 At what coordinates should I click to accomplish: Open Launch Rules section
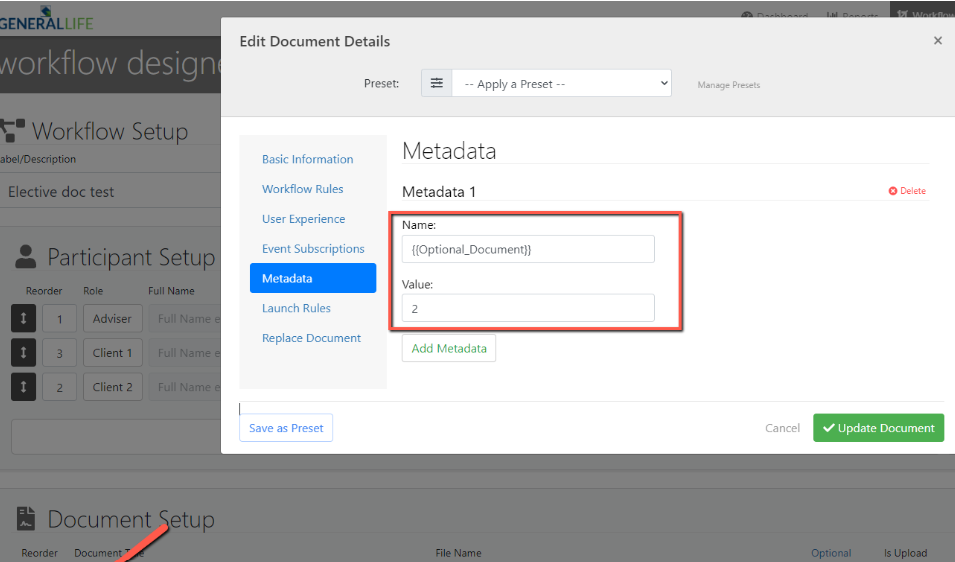click(x=296, y=308)
